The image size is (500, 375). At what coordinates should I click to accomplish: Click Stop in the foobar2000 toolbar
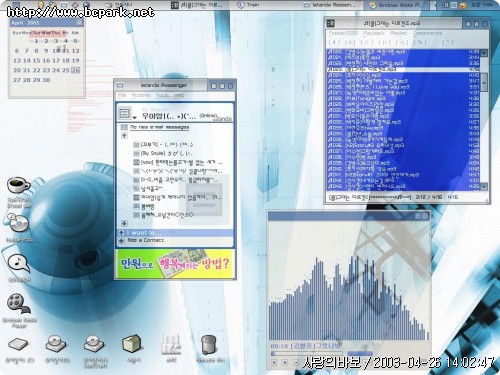point(334,42)
